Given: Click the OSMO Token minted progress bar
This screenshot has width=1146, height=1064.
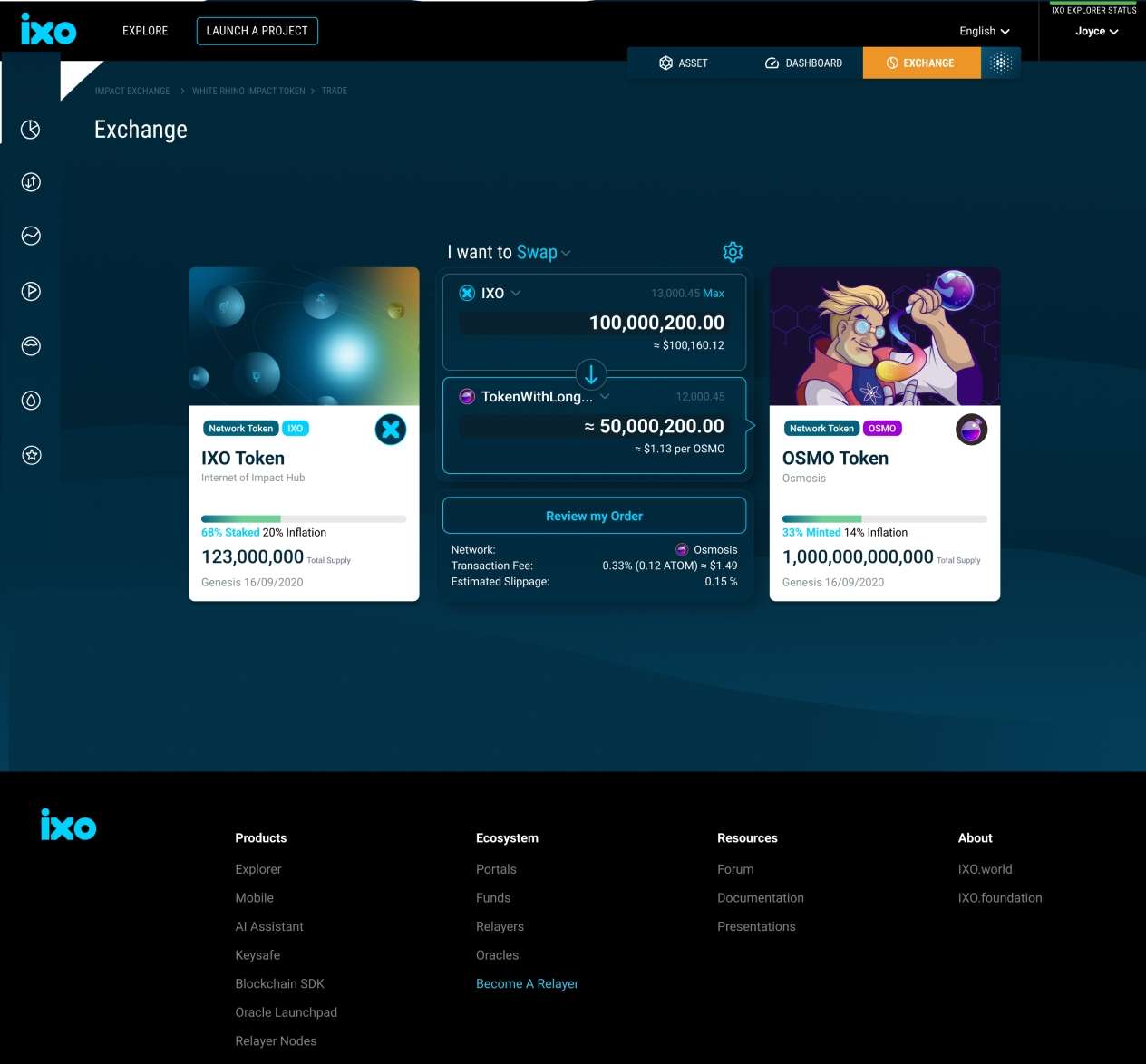Looking at the screenshot, I should (x=885, y=518).
